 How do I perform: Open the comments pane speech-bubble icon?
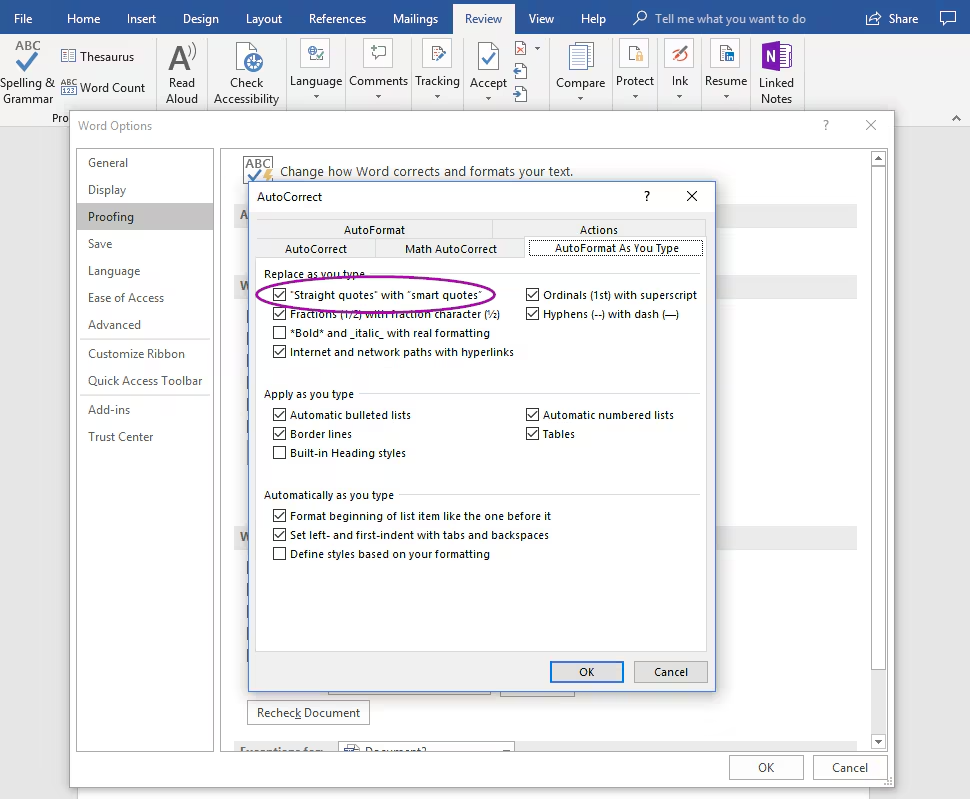coord(948,18)
